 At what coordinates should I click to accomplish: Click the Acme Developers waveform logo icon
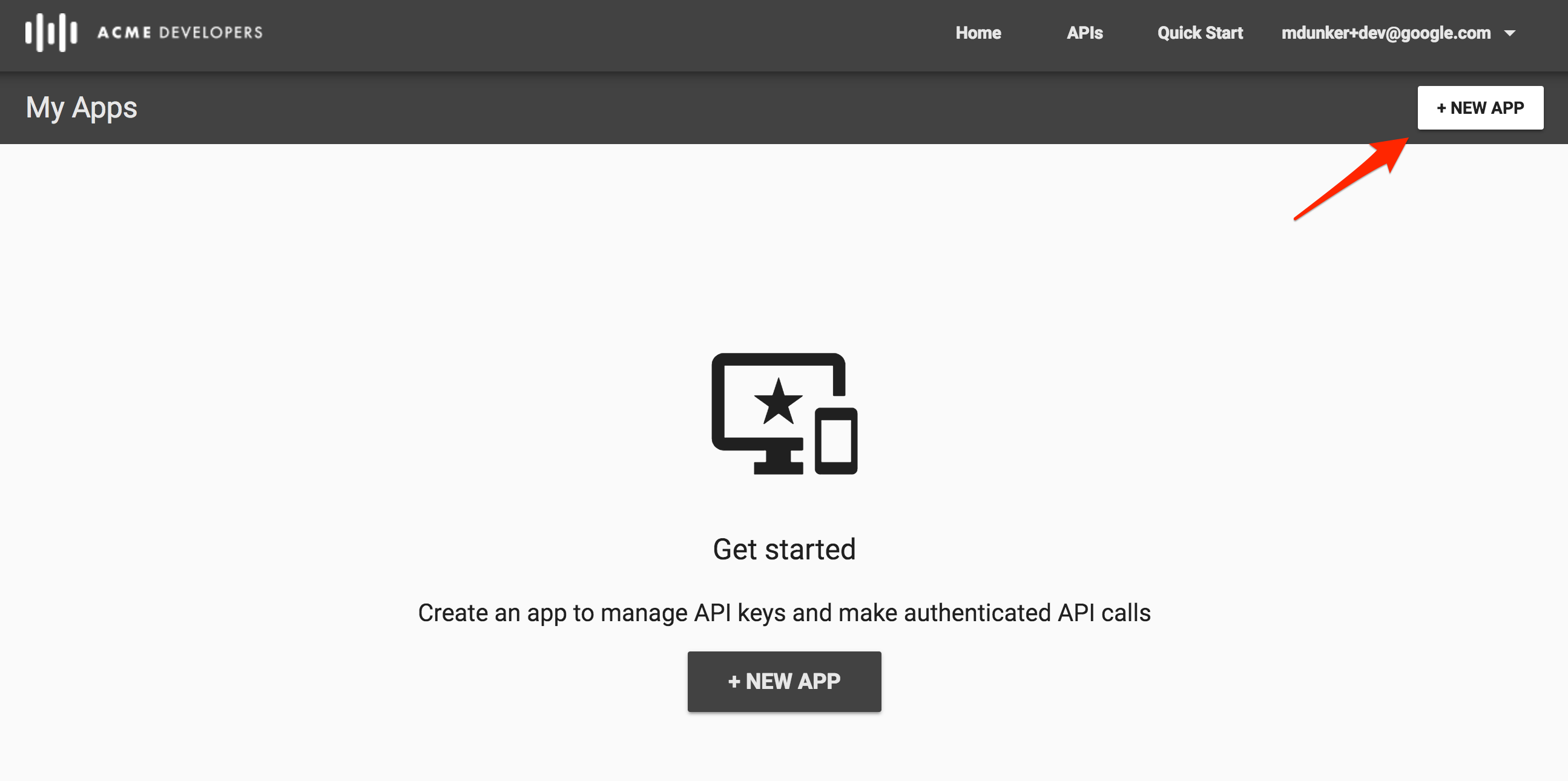[x=51, y=32]
